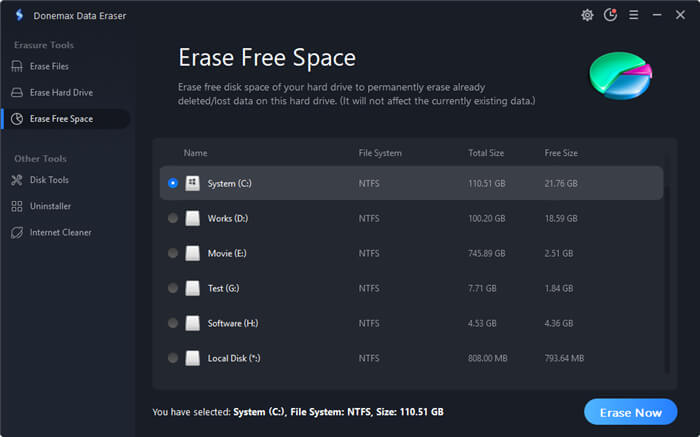Select the Test (G:) radio button
Image resolution: width=700 pixels, height=437 pixels.
[173, 288]
